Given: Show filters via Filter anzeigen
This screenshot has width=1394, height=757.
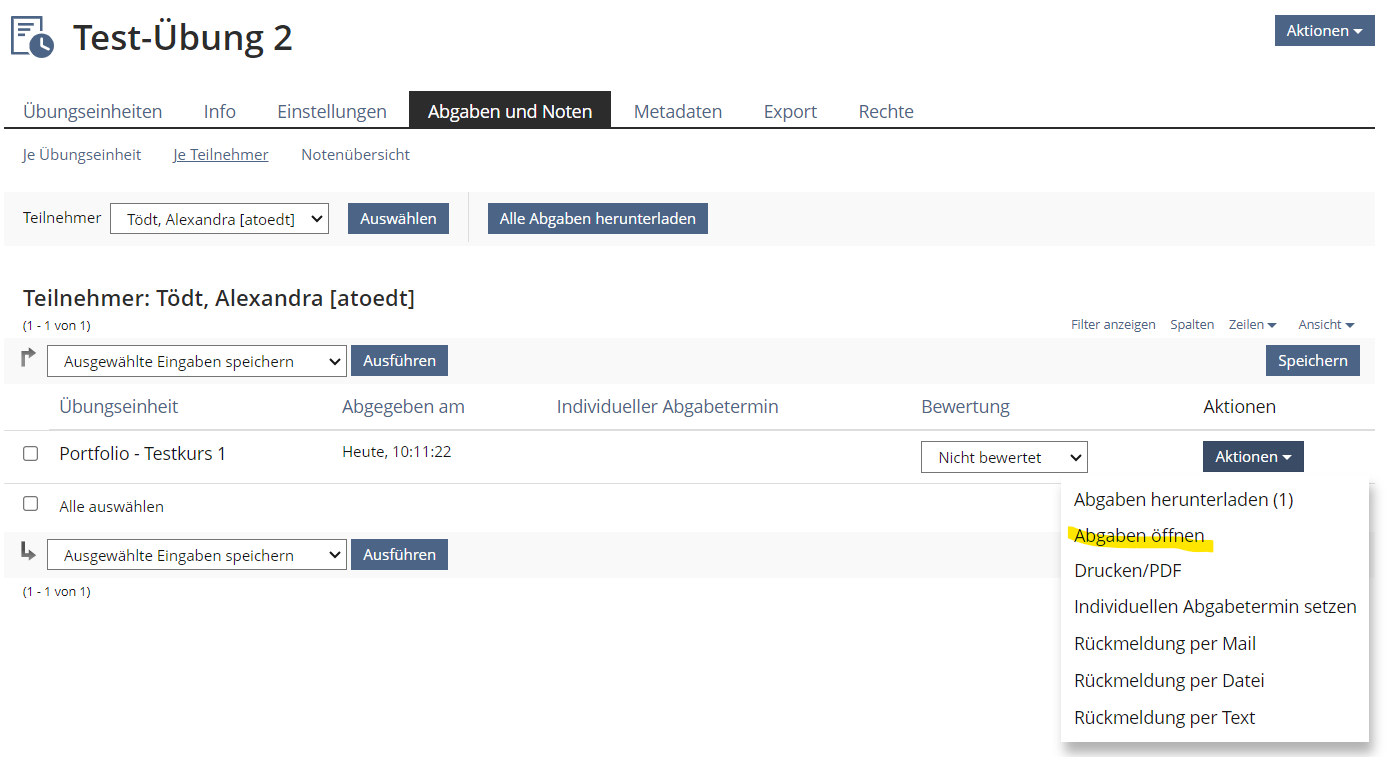Looking at the screenshot, I should point(1112,325).
